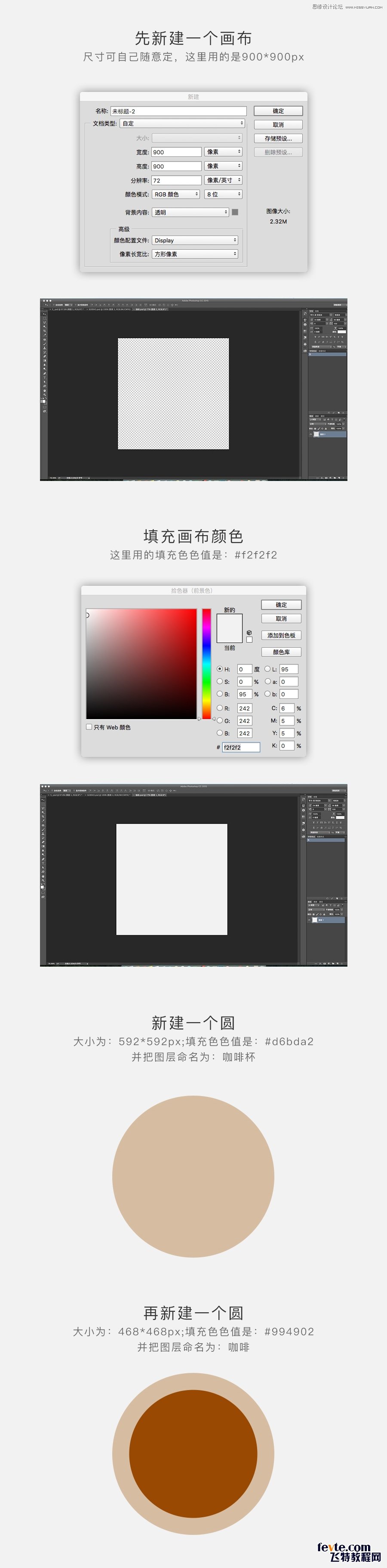Click on the rainbow hue slider strip
Viewport: 387px width, 1568px height.
point(207,664)
